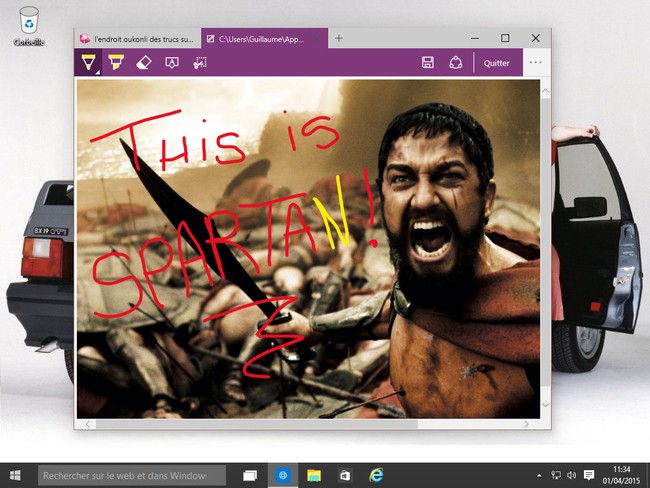Share the annotated web note
This screenshot has width=650, height=488.
[455, 62]
